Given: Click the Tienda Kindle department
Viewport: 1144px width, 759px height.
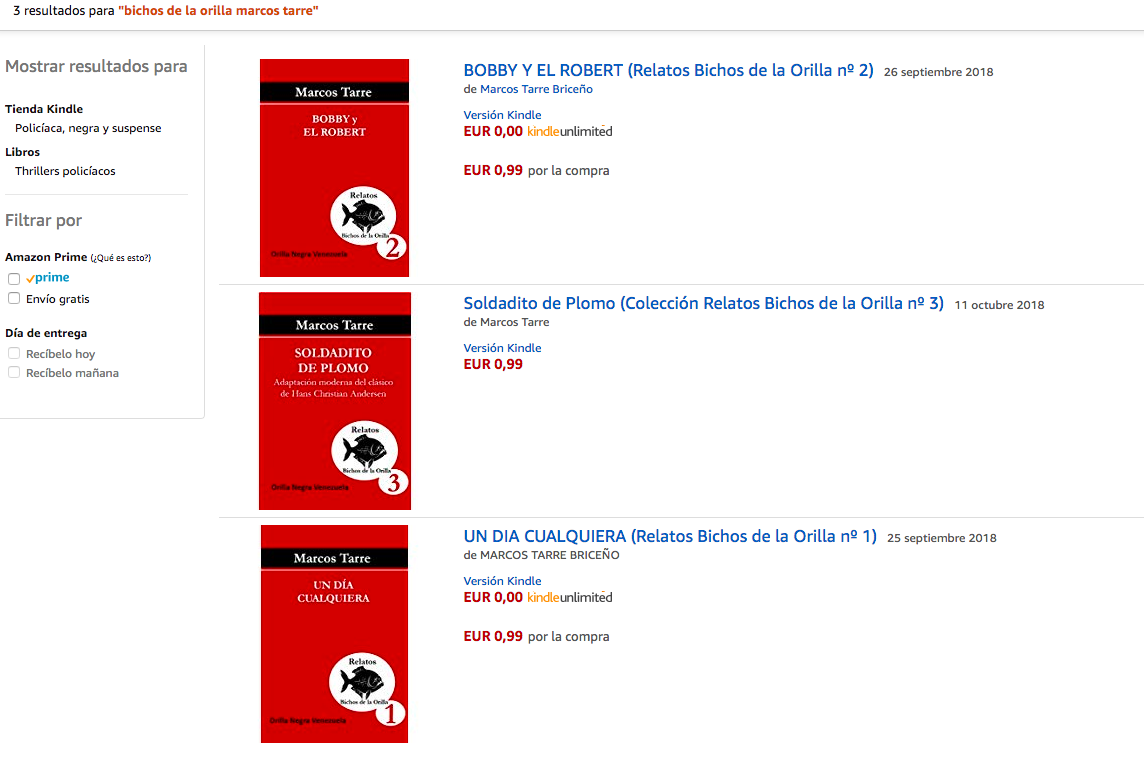Looking at the screenshot, I should point(44,109).
